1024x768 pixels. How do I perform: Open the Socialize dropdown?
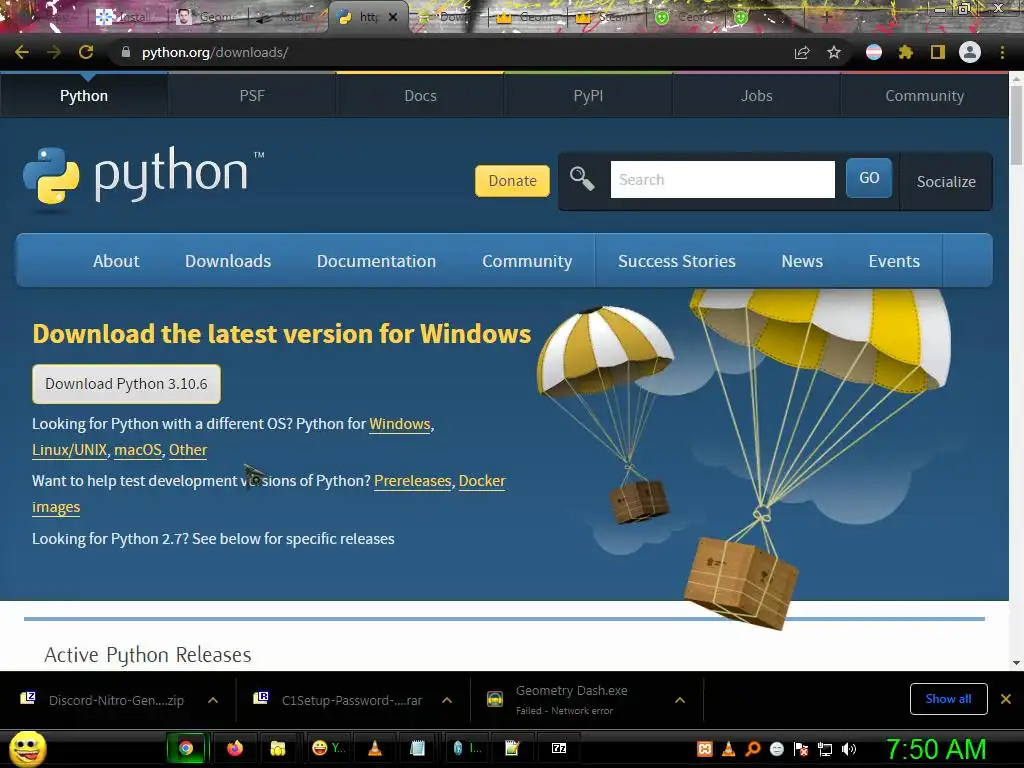pyautogui.click(x=946, y=182)
